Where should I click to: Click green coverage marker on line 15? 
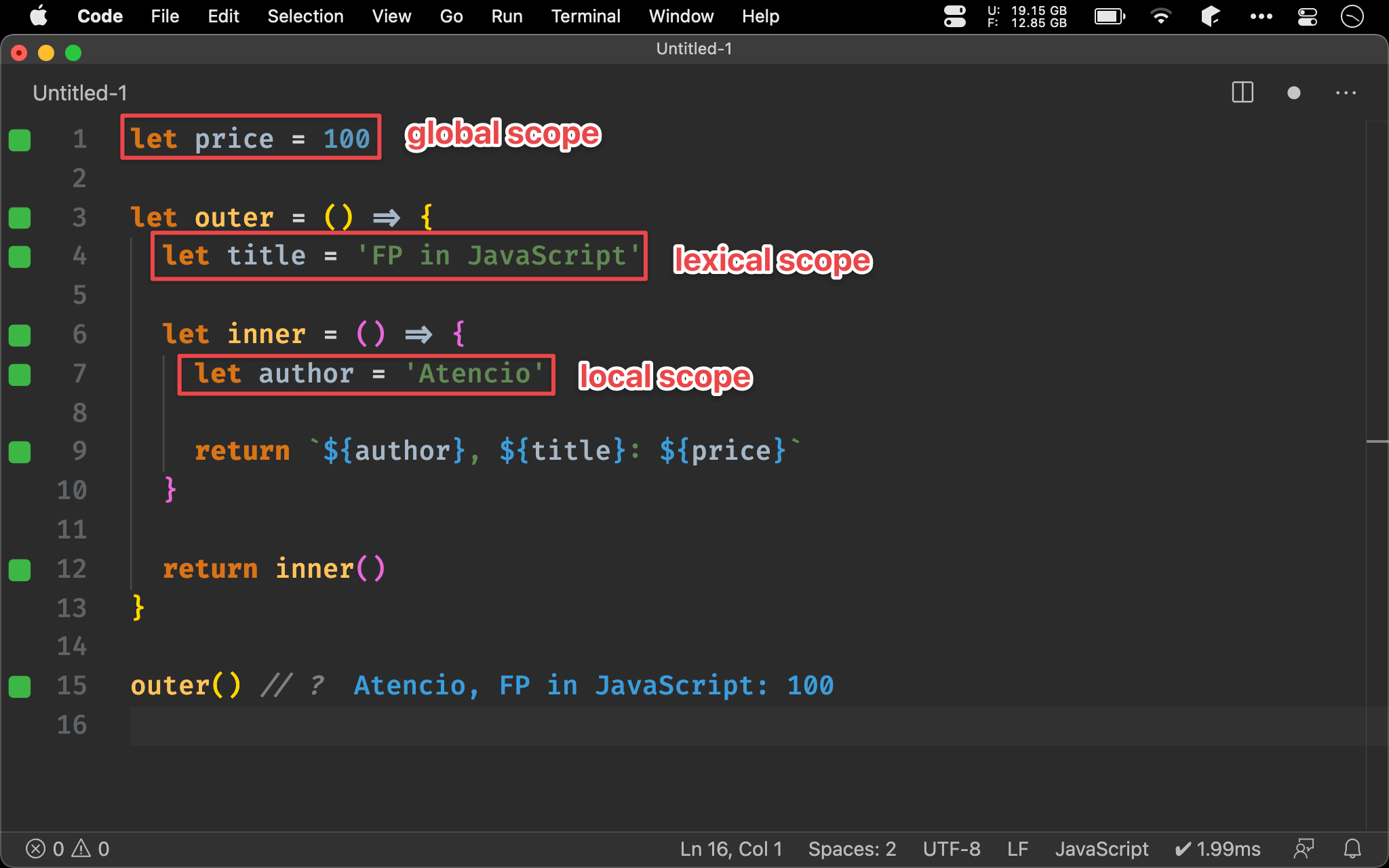point(20,686)
